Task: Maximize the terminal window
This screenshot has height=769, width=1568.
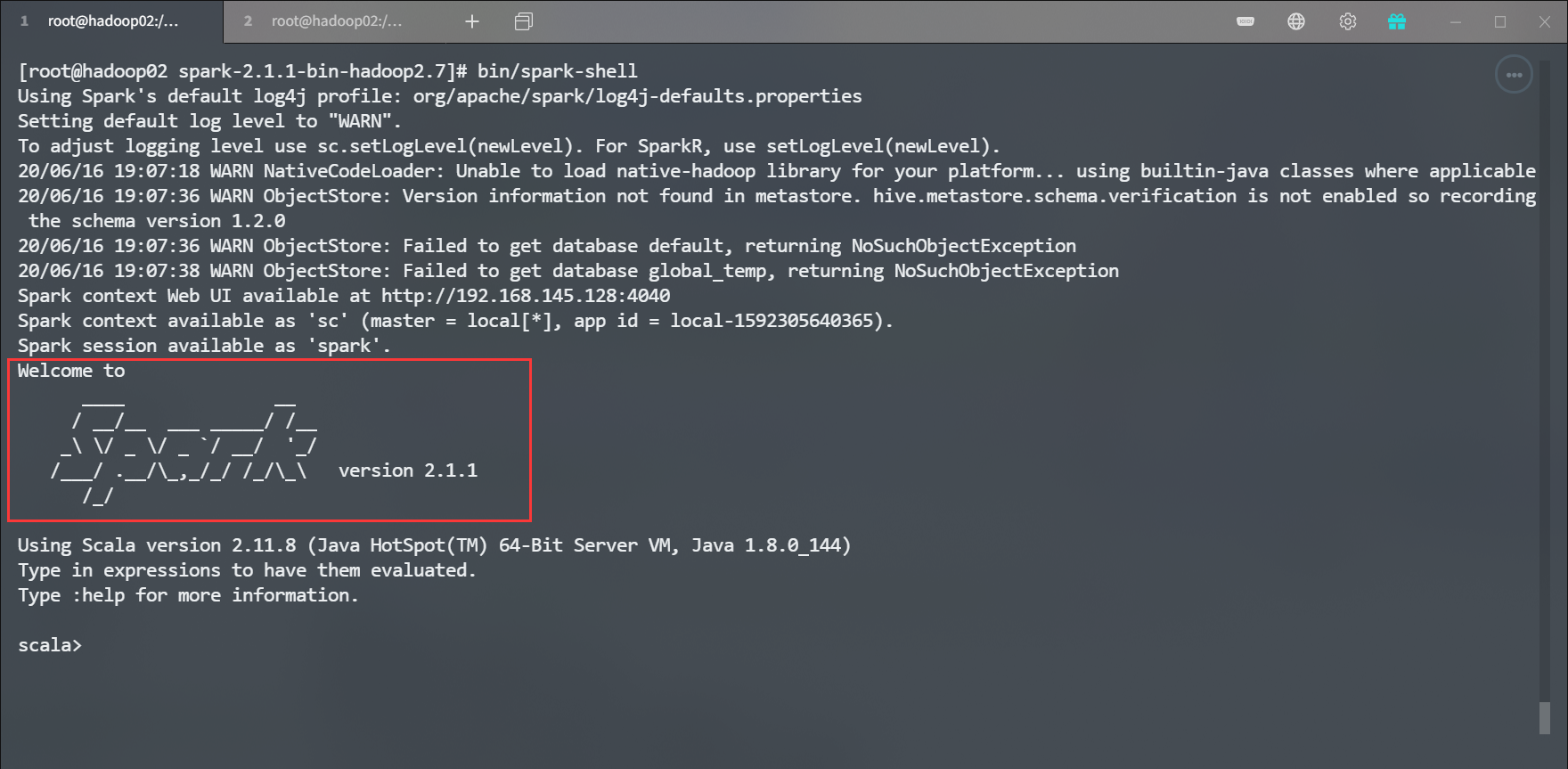Action: (1500, 21)
